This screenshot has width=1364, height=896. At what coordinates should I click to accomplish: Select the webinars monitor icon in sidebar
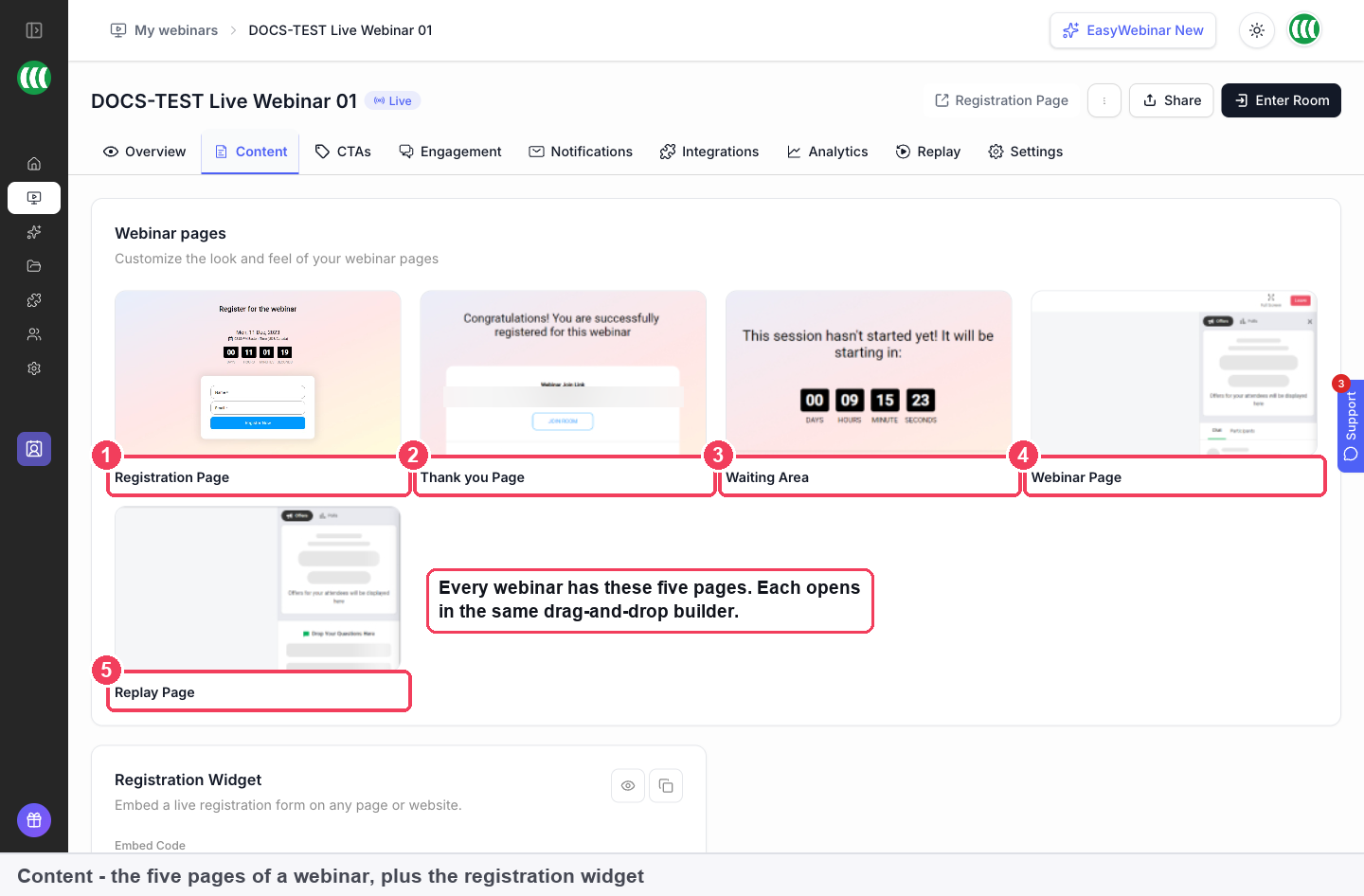[34, 198]
